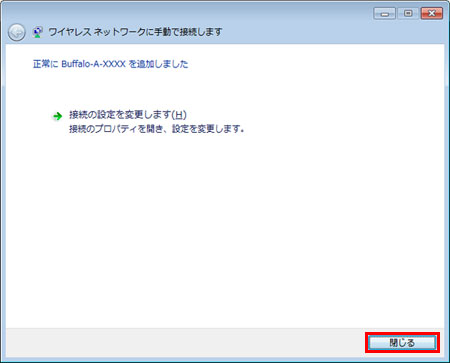Click the wireless network wizard icon
Viewport: 450px width, 363px height.
pos(38,32)
